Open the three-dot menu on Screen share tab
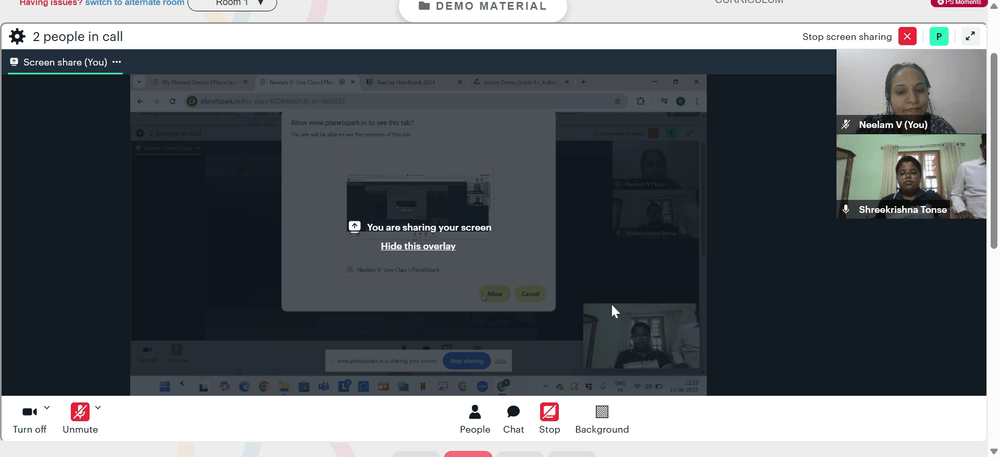Image resolution: width=1000 pixels, height=457 pixels. 117,62
